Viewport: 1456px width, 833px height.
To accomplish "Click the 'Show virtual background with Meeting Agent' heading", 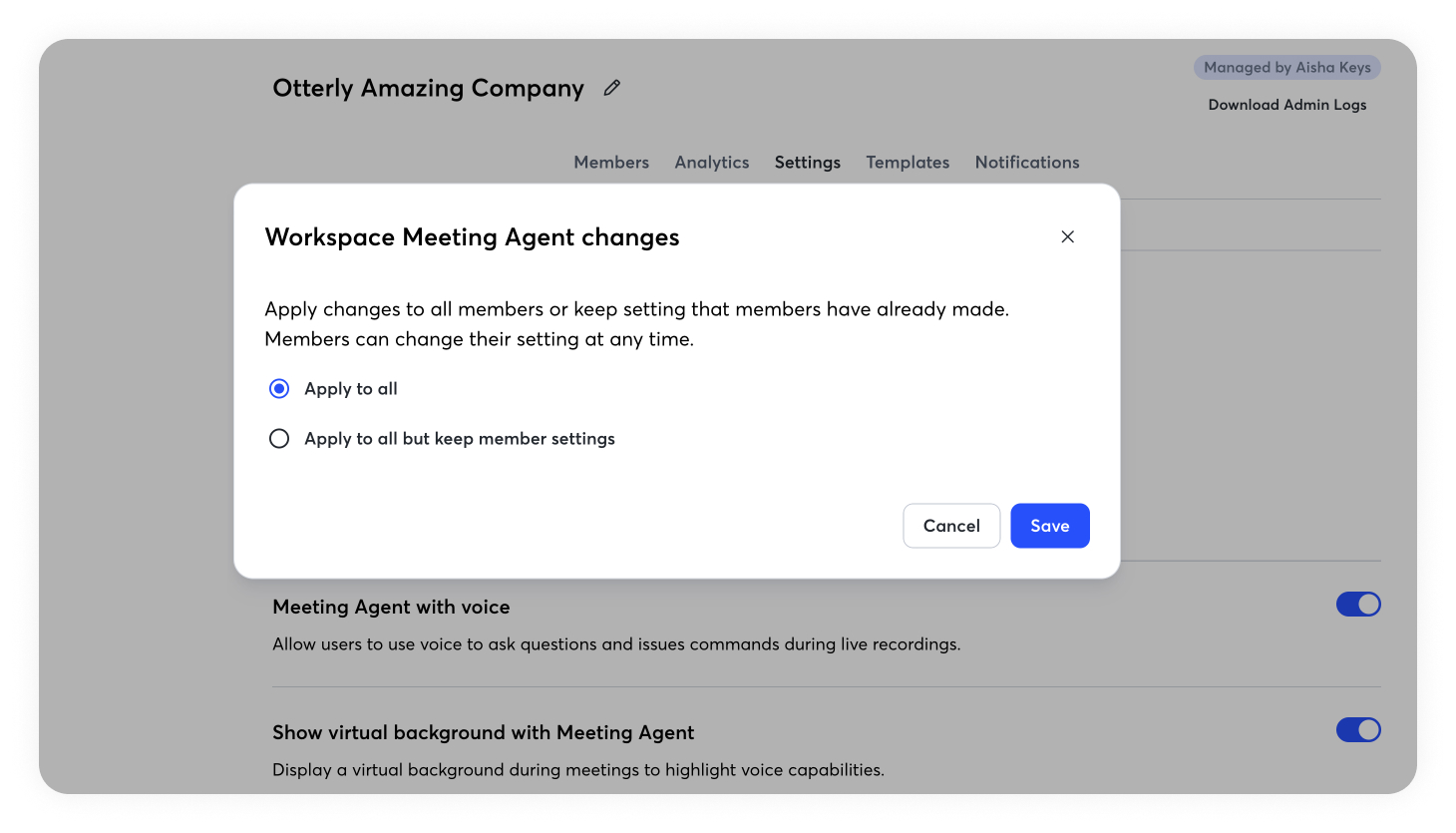I will (x=483, y=733).
